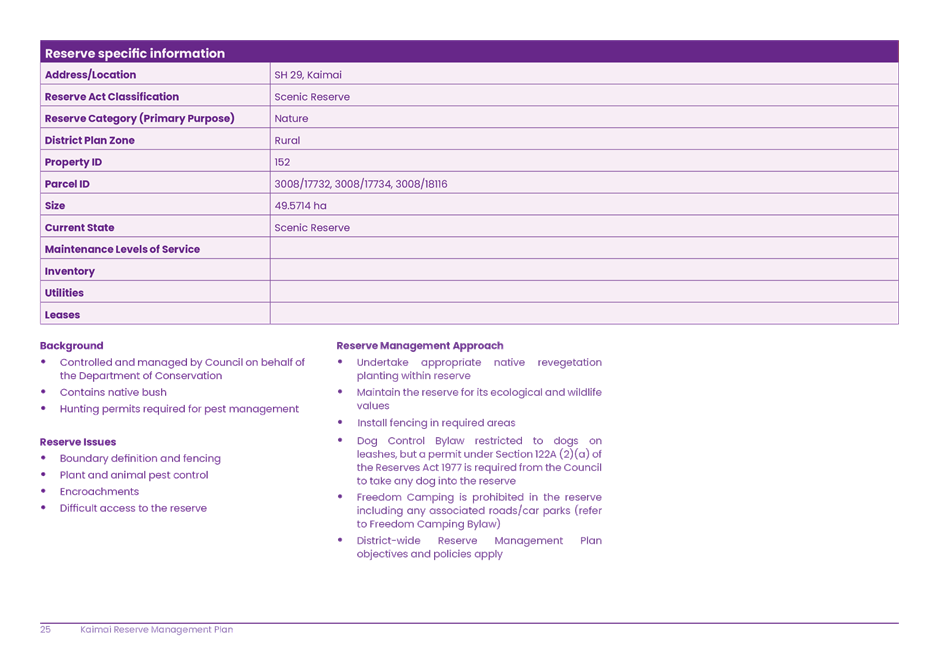Click the Background section heading
The image size is (939, 664).
coord(70,346)
